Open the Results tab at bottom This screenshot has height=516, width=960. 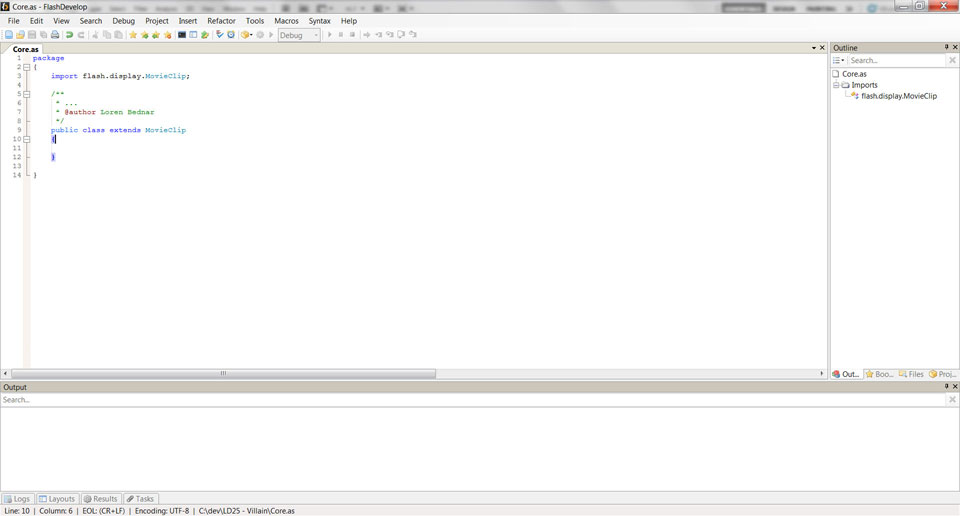tap(100, 499)
